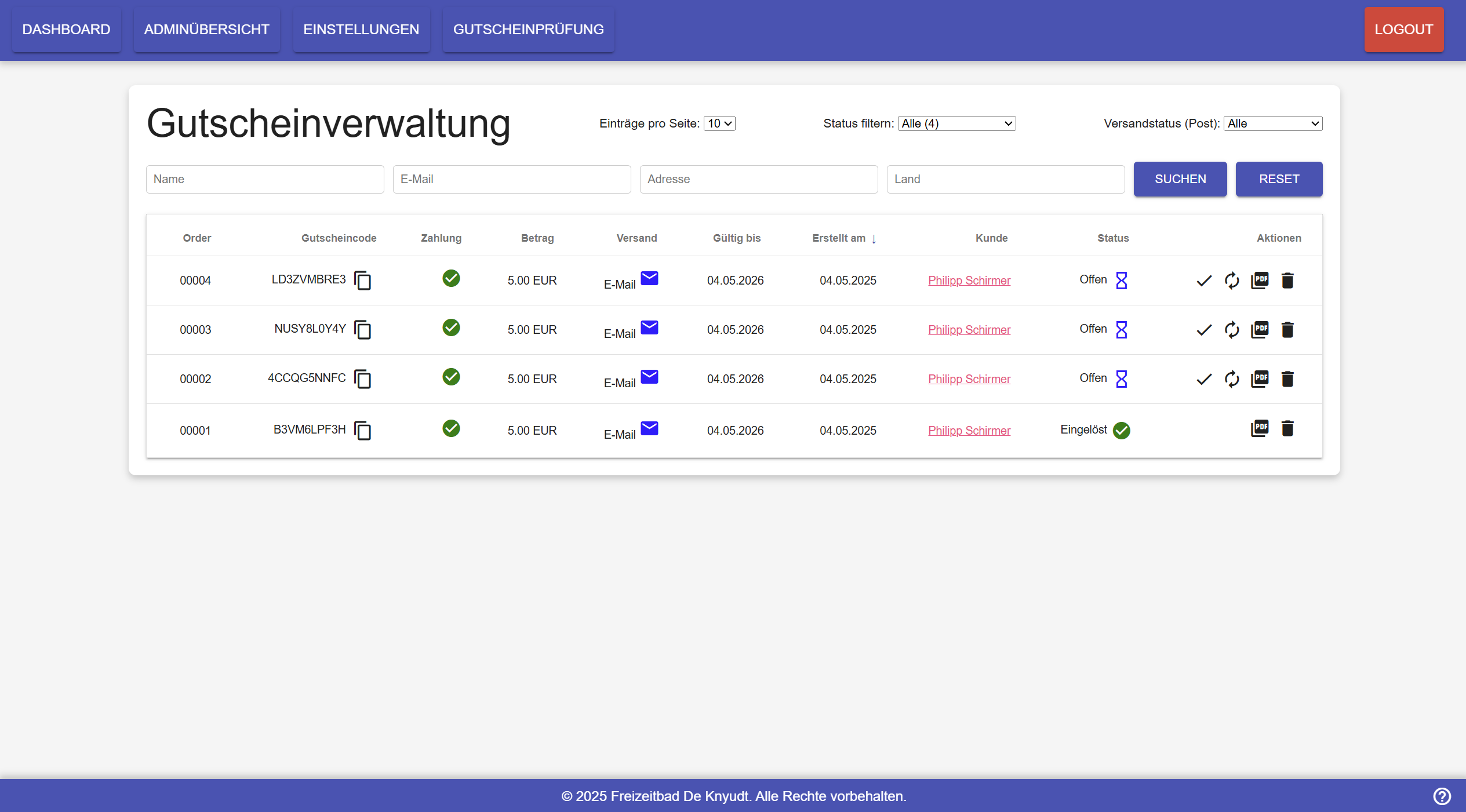The width and height of the screenshot is (1466, 812).
Task: Click the Zahlung column header
Action: pyautogui.click(x=441, y=238)
